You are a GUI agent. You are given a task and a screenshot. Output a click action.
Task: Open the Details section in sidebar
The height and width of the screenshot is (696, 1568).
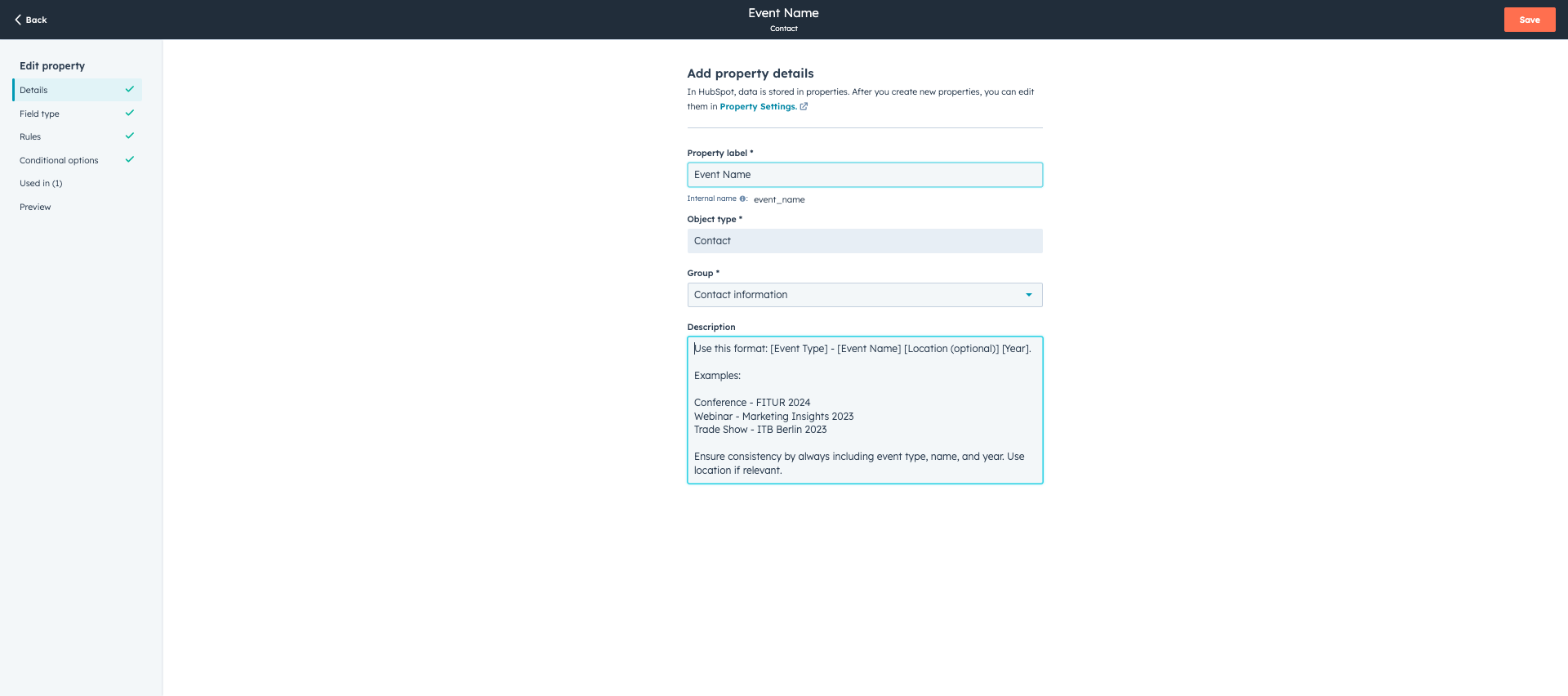78,90
